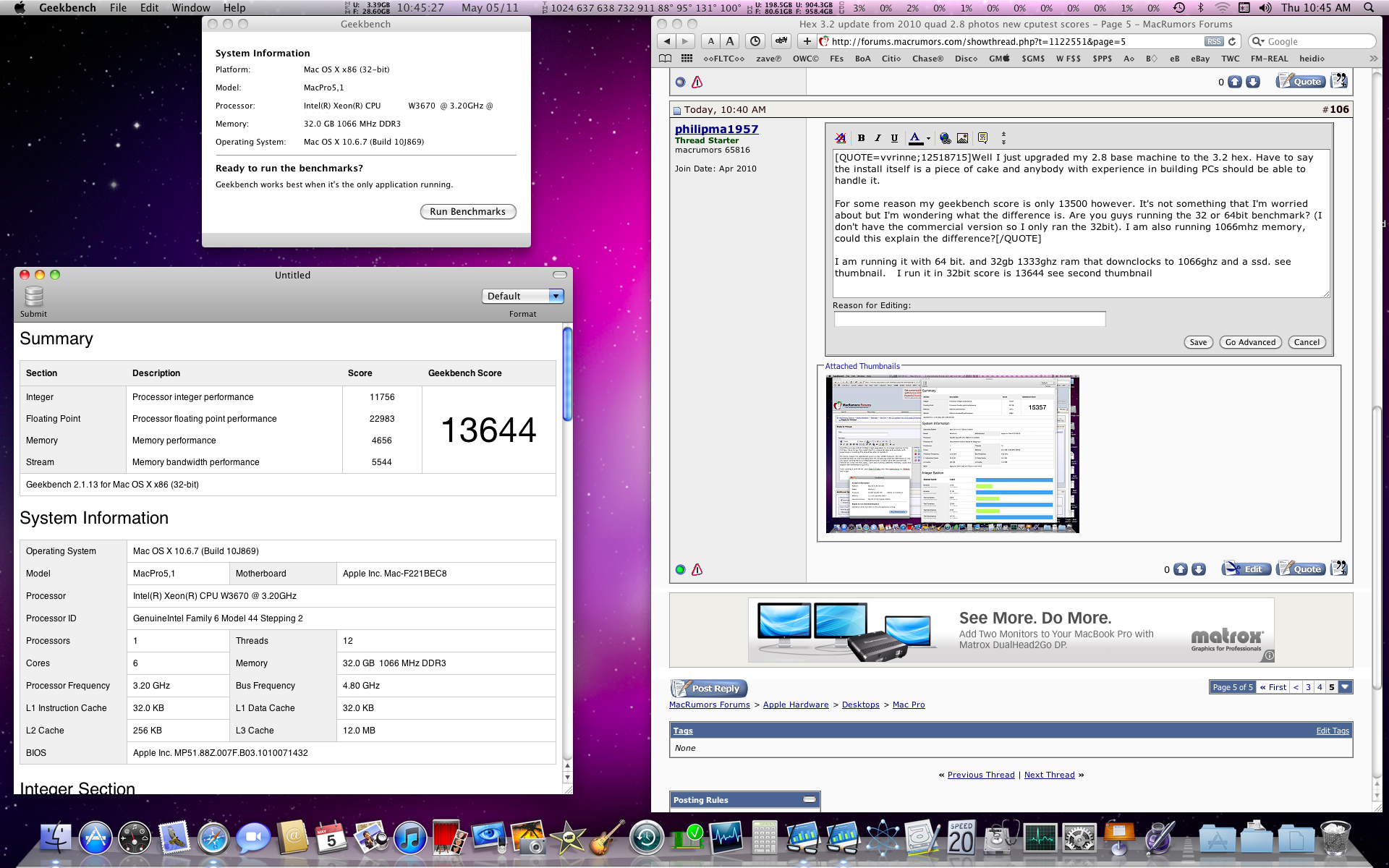The width and height of the screenshot is (1389, 868).
Task: Click Remove Text Formatting icon in editor
Action: 841,137
